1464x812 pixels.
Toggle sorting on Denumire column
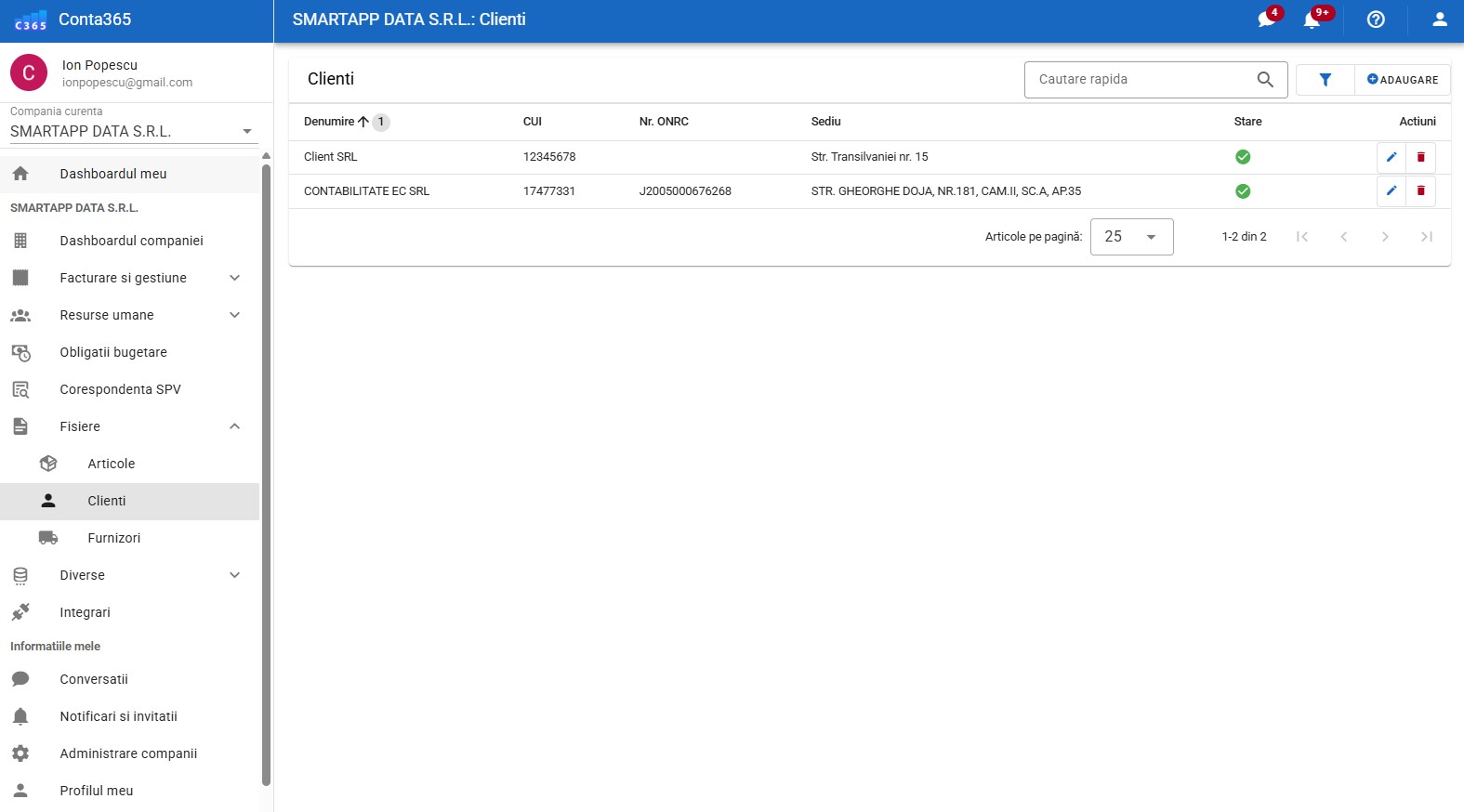tap(330, 122)
